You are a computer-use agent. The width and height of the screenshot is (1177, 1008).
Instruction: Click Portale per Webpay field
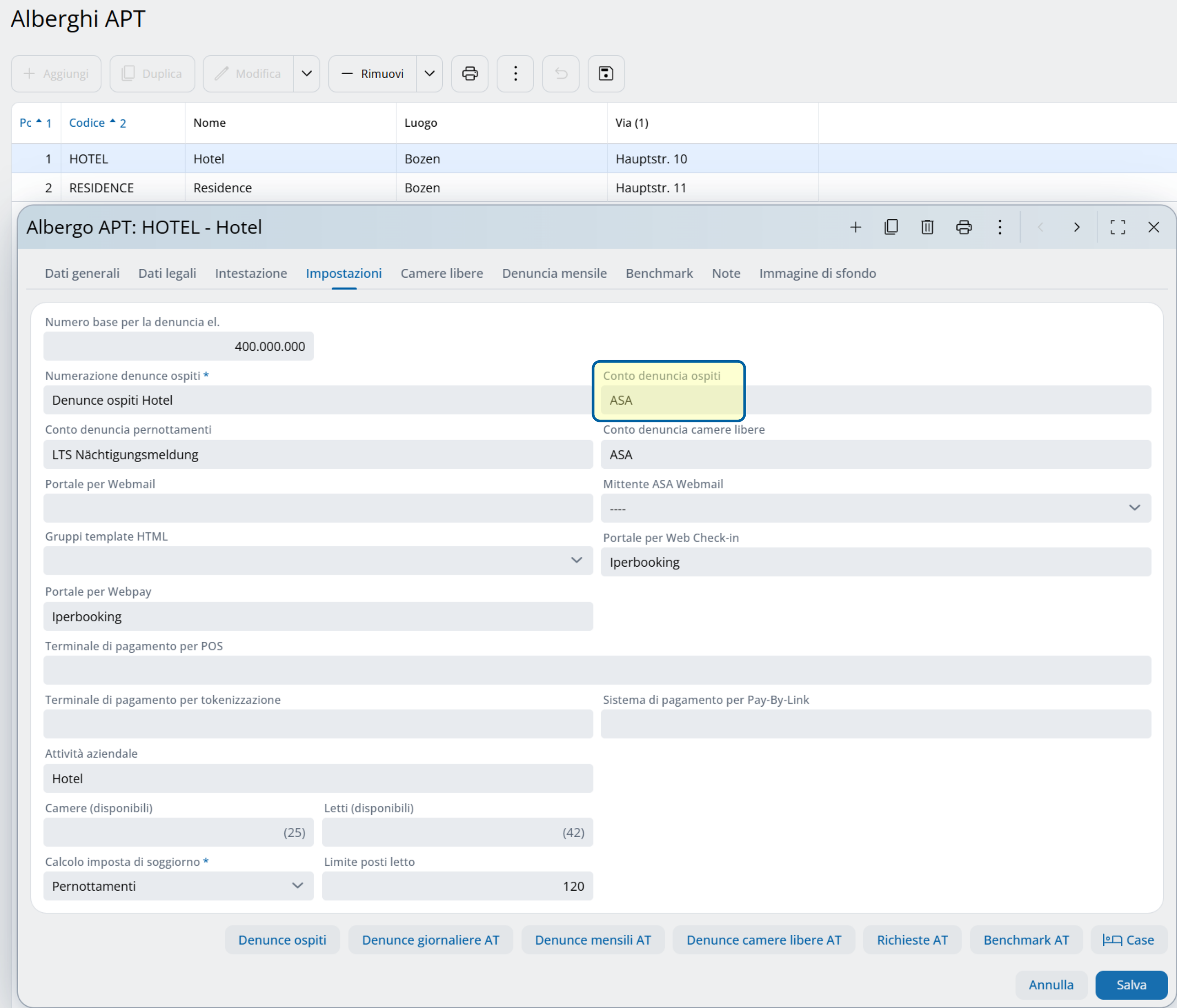(x=318, y=616)
